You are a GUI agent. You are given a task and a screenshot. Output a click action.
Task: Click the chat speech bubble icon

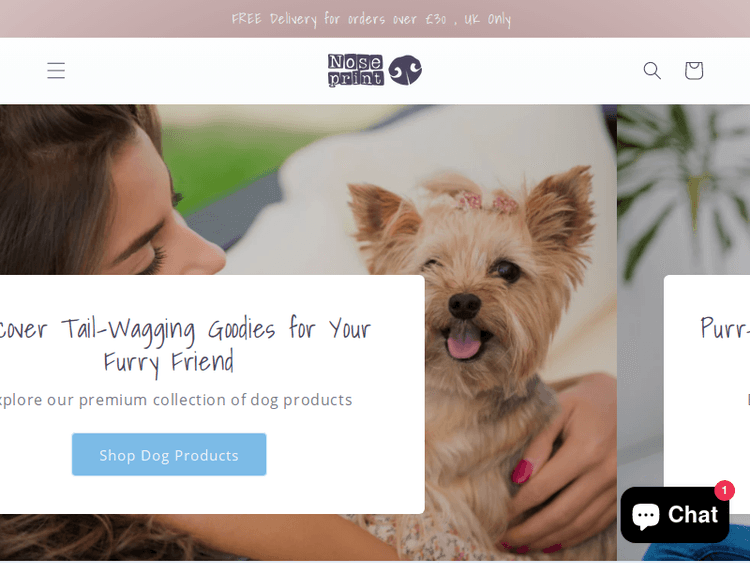[645, 516]
